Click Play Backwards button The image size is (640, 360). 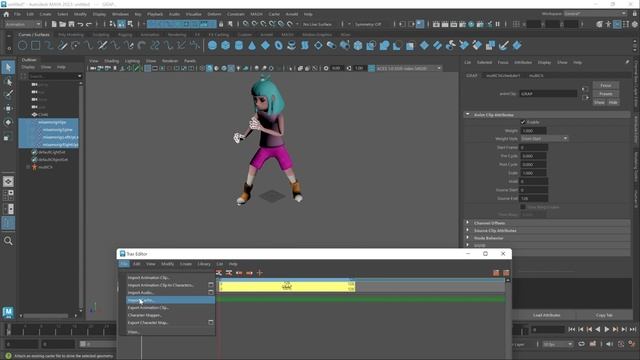[x=598, y=329]
